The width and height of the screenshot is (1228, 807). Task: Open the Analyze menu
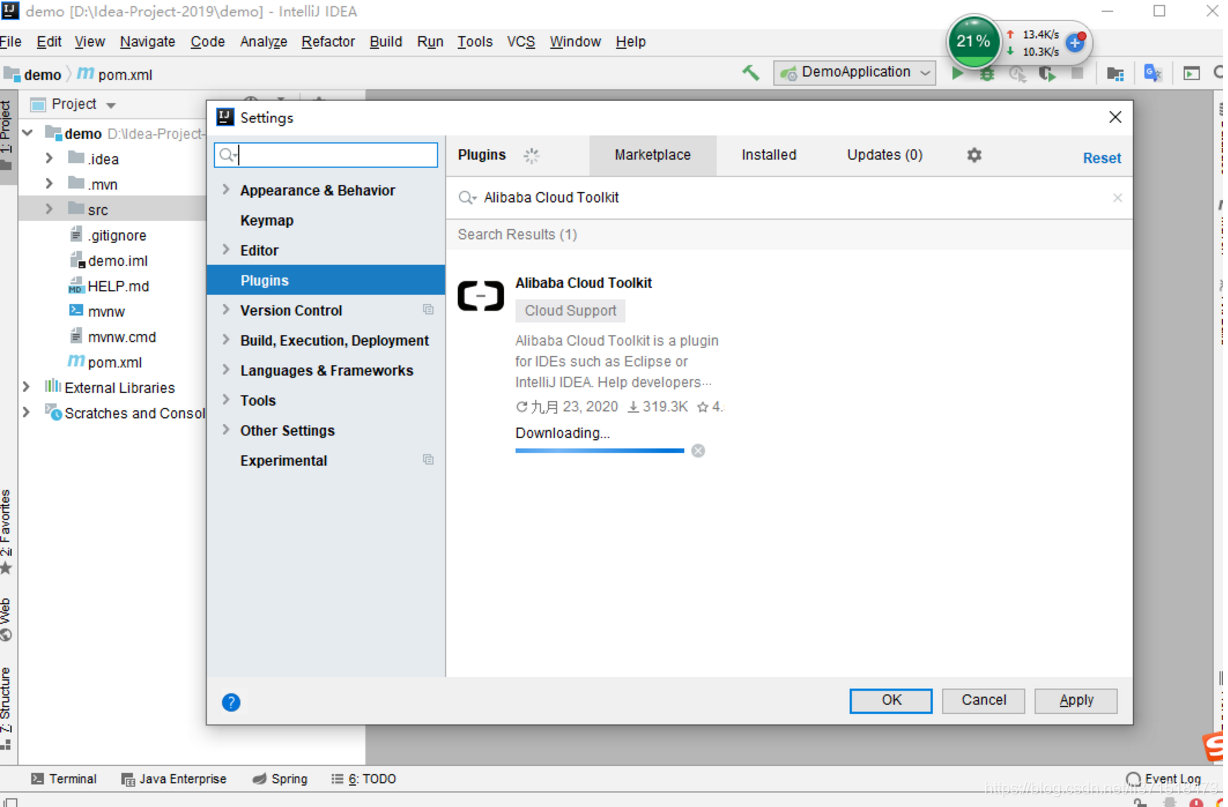(264, 42)
